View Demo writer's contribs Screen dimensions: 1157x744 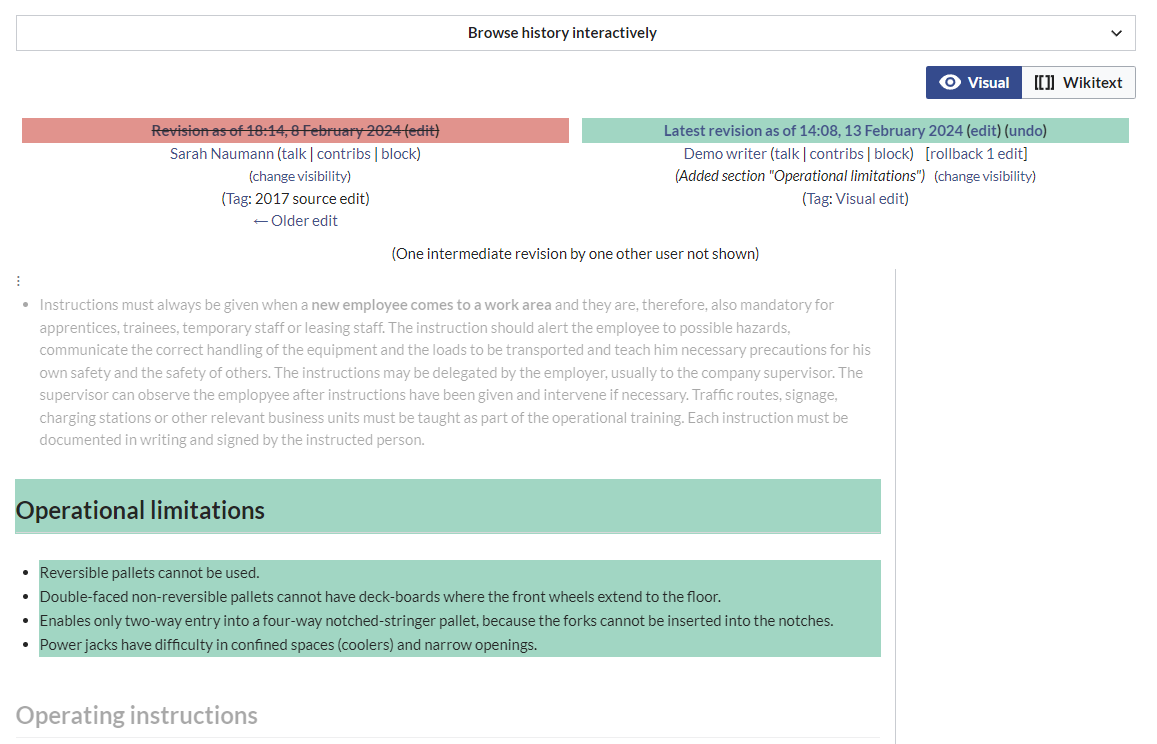click(836, 154)
